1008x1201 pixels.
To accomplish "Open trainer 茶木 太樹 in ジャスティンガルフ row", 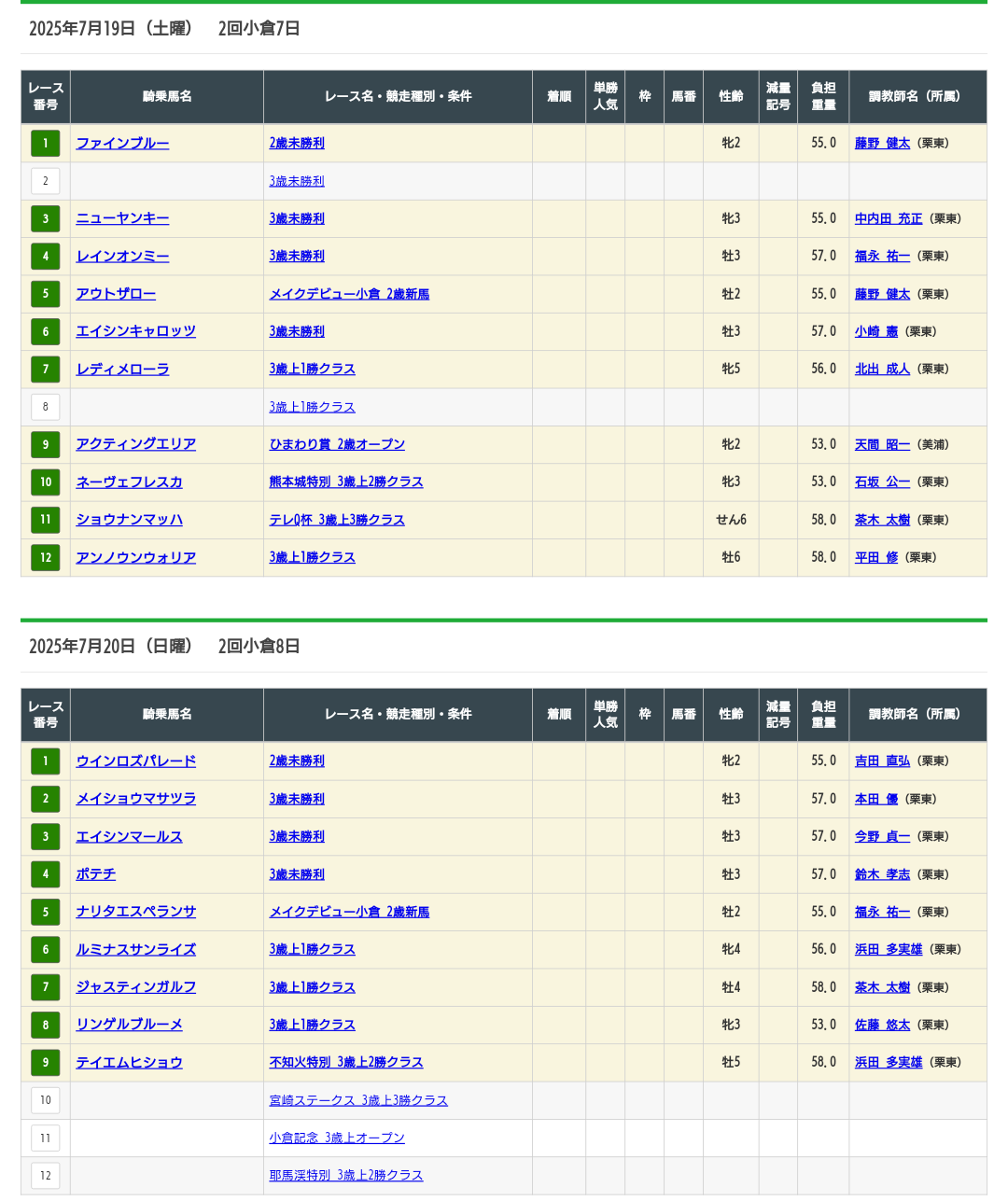I will 882,987.
